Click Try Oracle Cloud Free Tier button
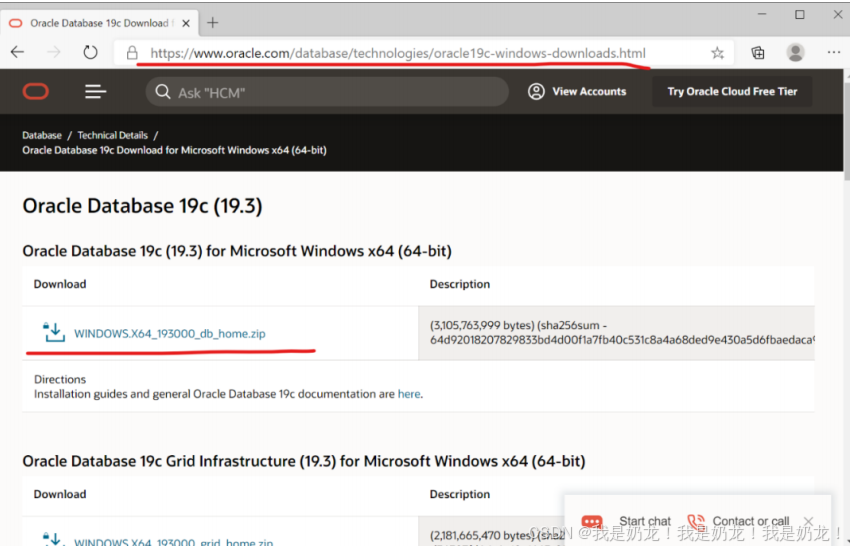Image resolution: width=850 pixels, height=548 pixels. pyautogui.click(x=732, y=92)
